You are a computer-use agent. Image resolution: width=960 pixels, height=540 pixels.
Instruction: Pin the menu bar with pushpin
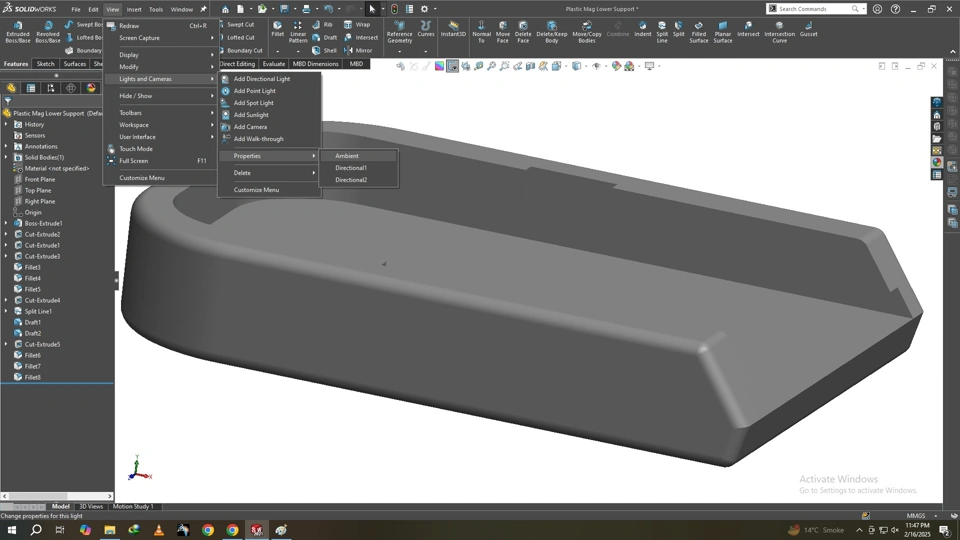[x=203, y=9]
